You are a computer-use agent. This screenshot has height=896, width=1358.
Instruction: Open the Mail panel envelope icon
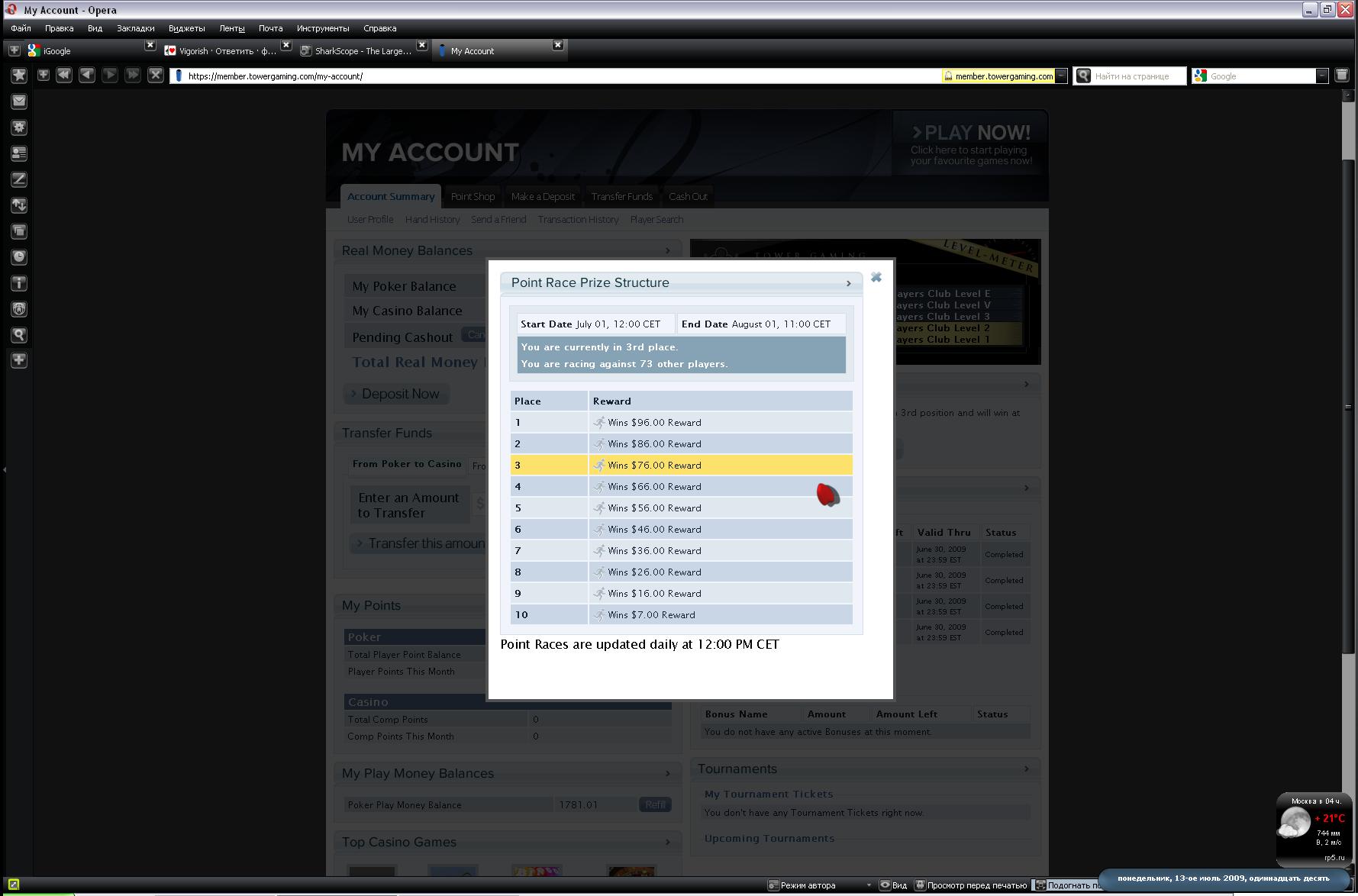(19, 102)
